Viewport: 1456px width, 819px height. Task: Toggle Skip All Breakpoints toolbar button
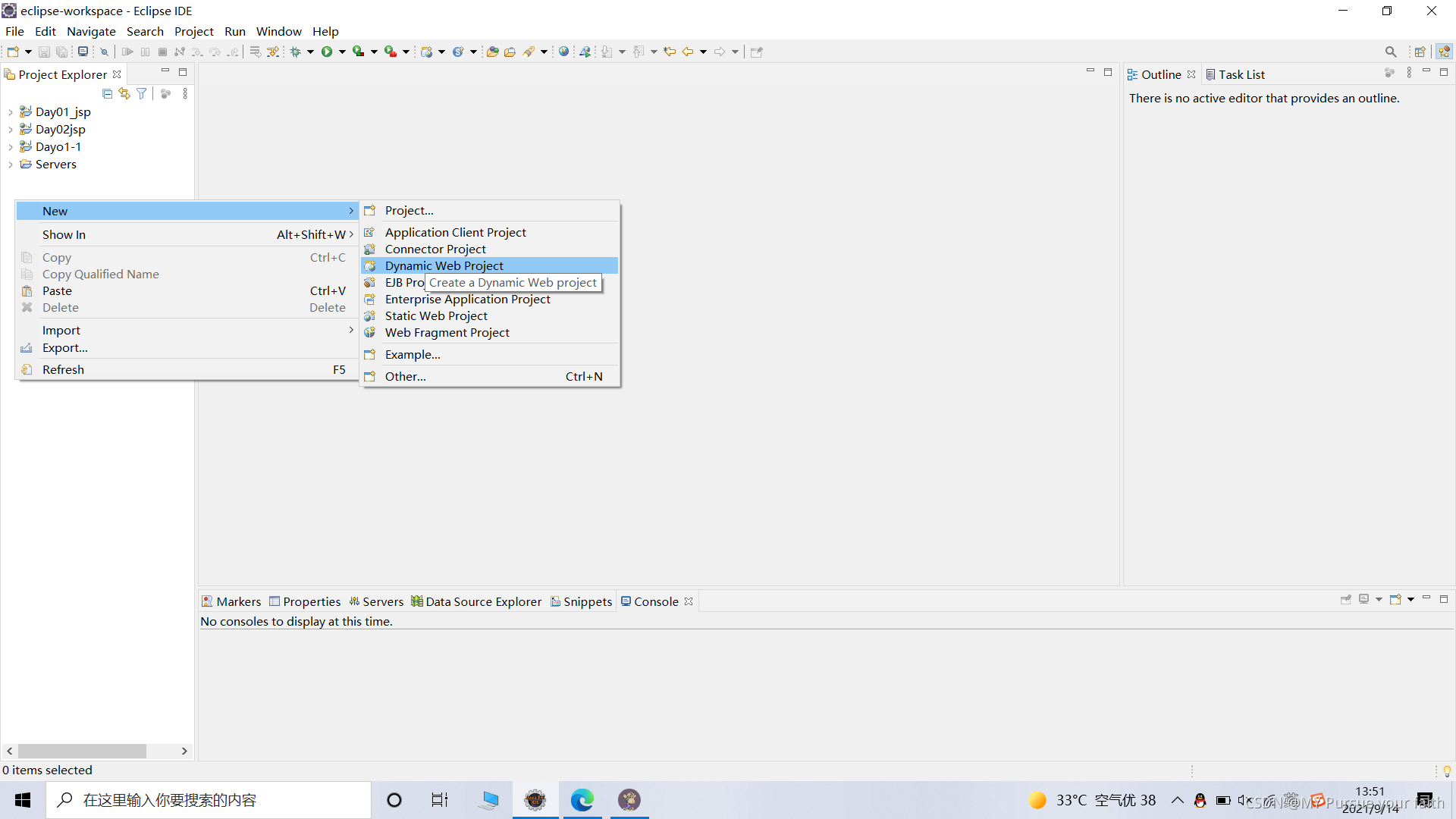105,52
